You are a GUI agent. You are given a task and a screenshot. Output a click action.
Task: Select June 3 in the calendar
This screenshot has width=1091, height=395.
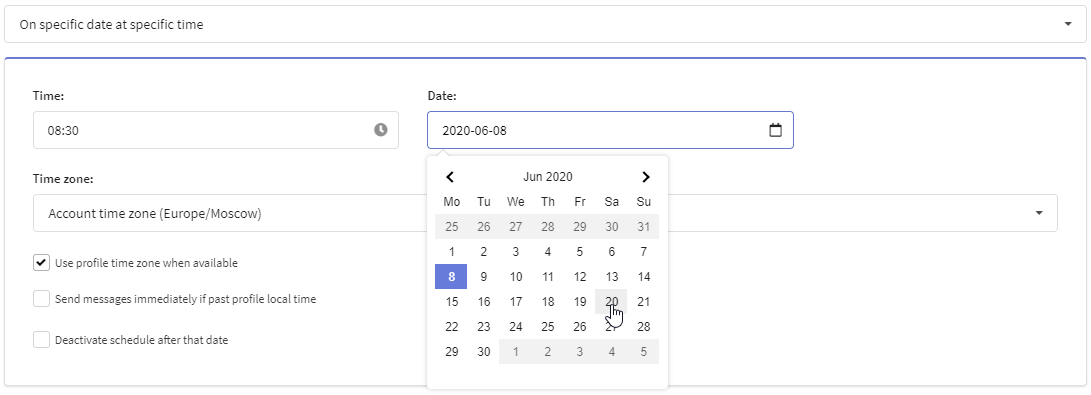coord(516,252)
